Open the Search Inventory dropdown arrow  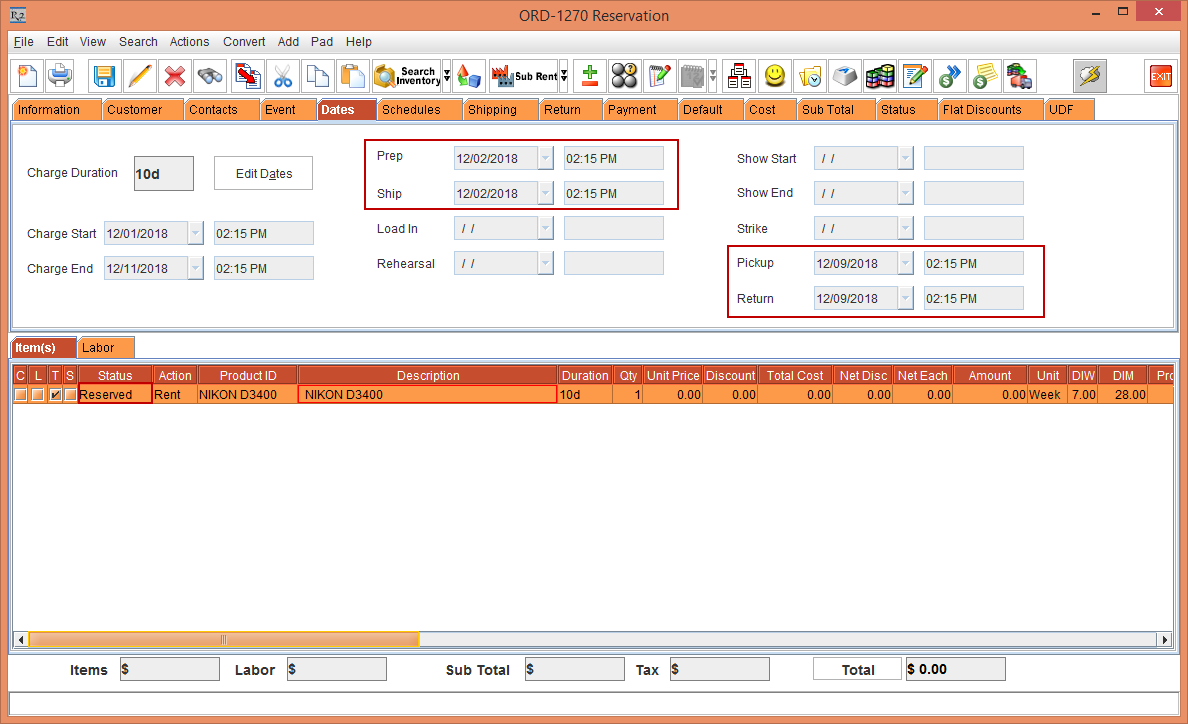(x=446, y=76)
